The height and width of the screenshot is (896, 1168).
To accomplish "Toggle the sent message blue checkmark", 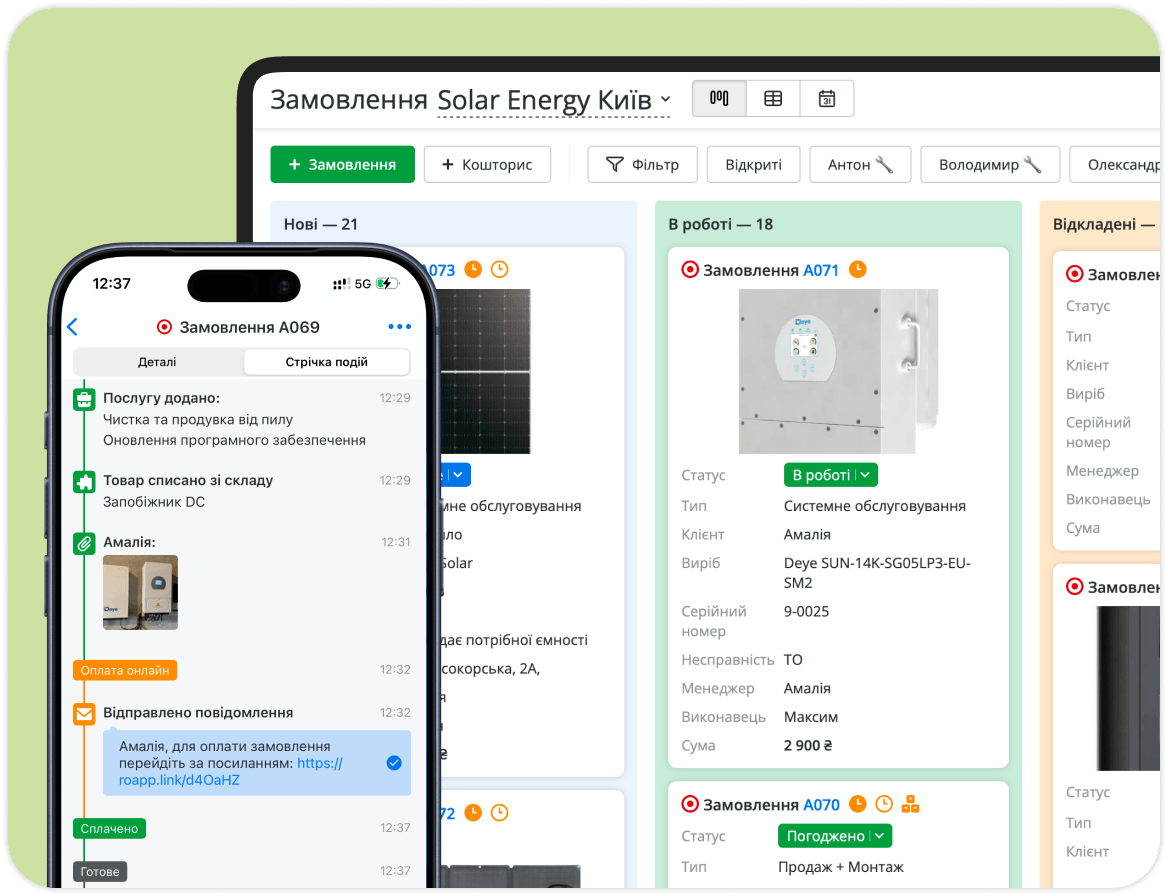I will [x=394, y=763].
